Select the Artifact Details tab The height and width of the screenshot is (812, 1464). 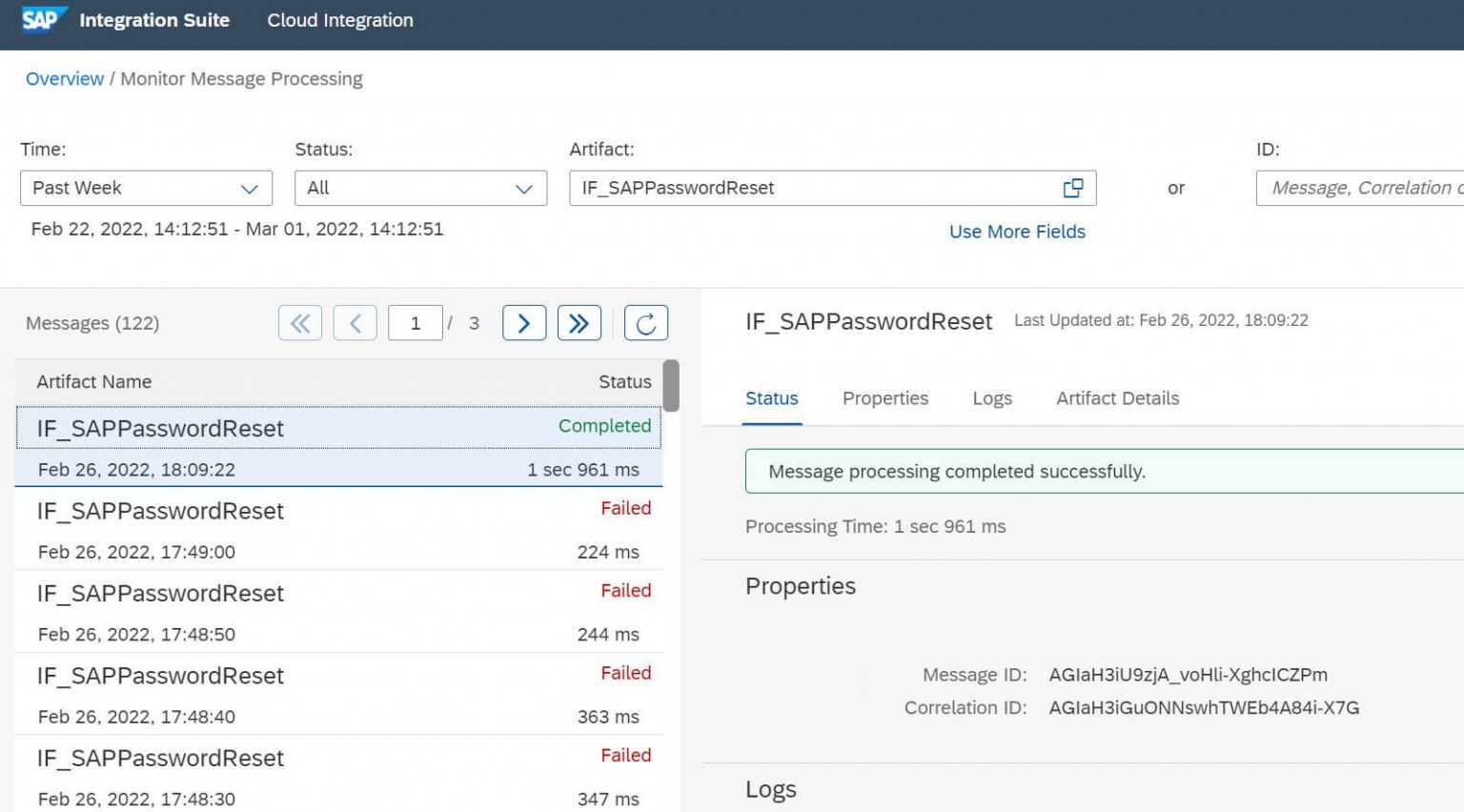click(x=1117, y=398)
